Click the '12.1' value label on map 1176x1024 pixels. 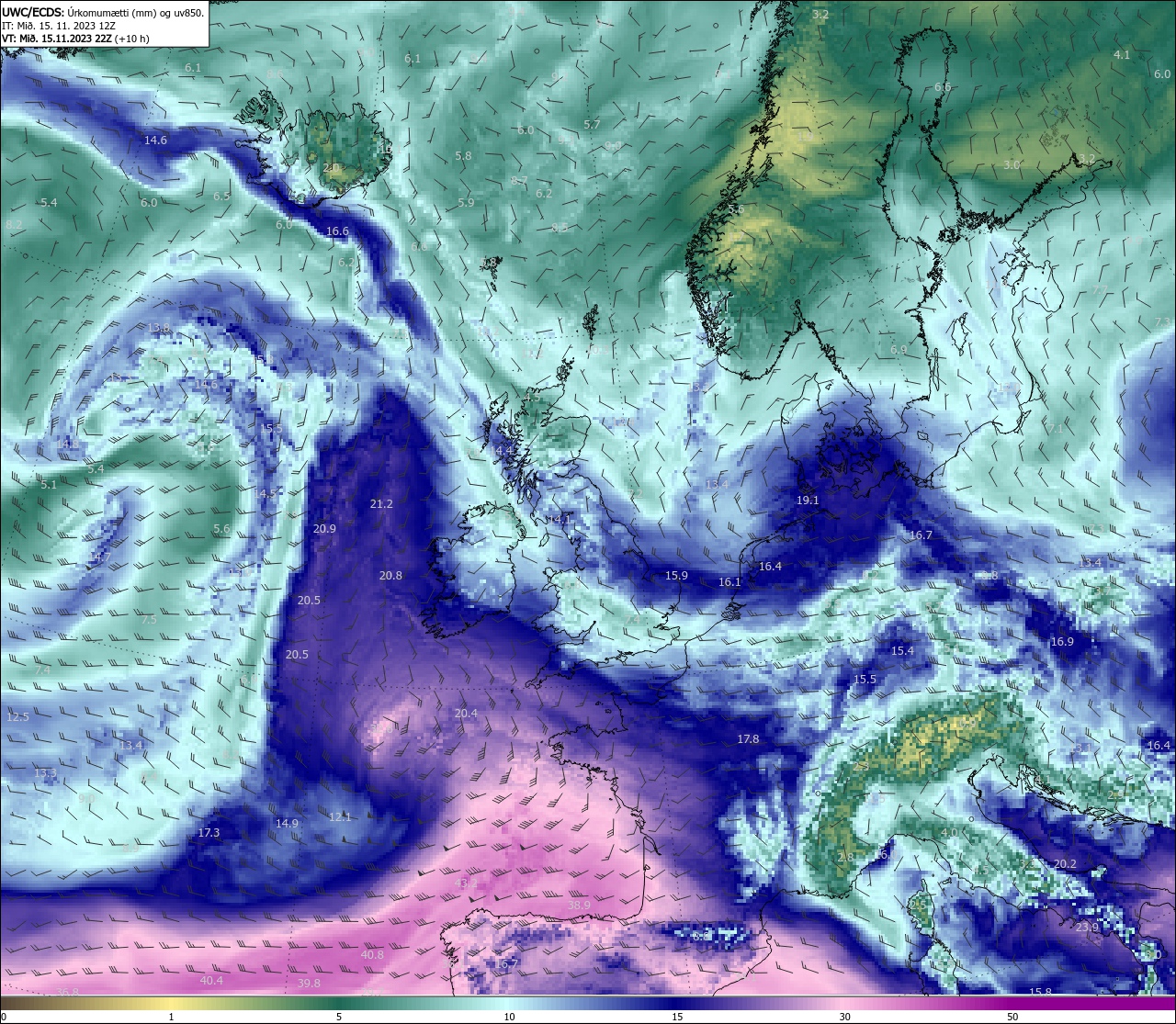340,817
